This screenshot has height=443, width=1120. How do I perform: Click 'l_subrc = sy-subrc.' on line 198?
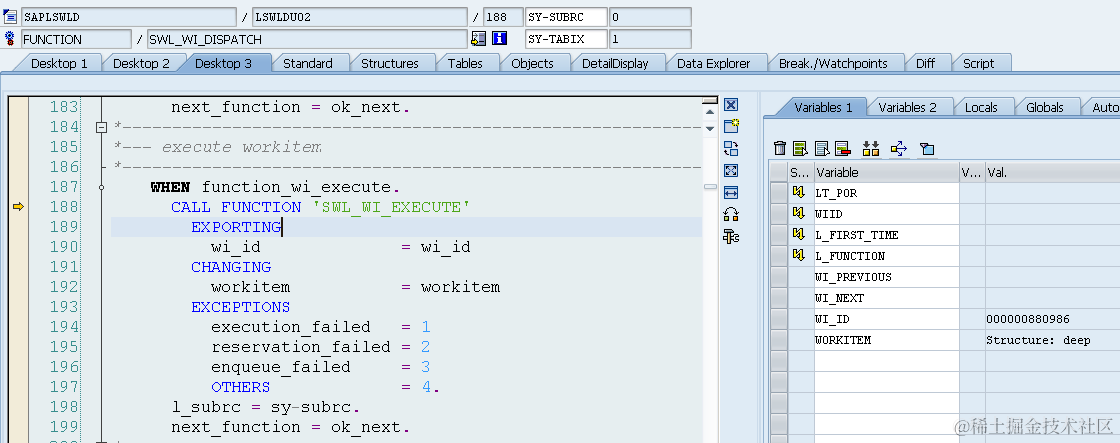click(x=266, y=407)
